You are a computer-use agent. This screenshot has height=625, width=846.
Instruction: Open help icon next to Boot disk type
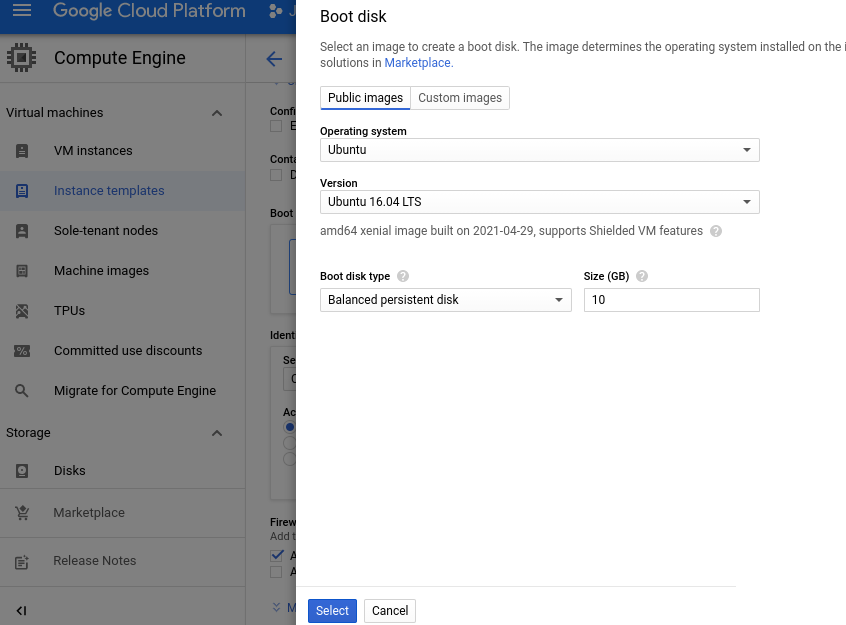[x=403, y=276]
